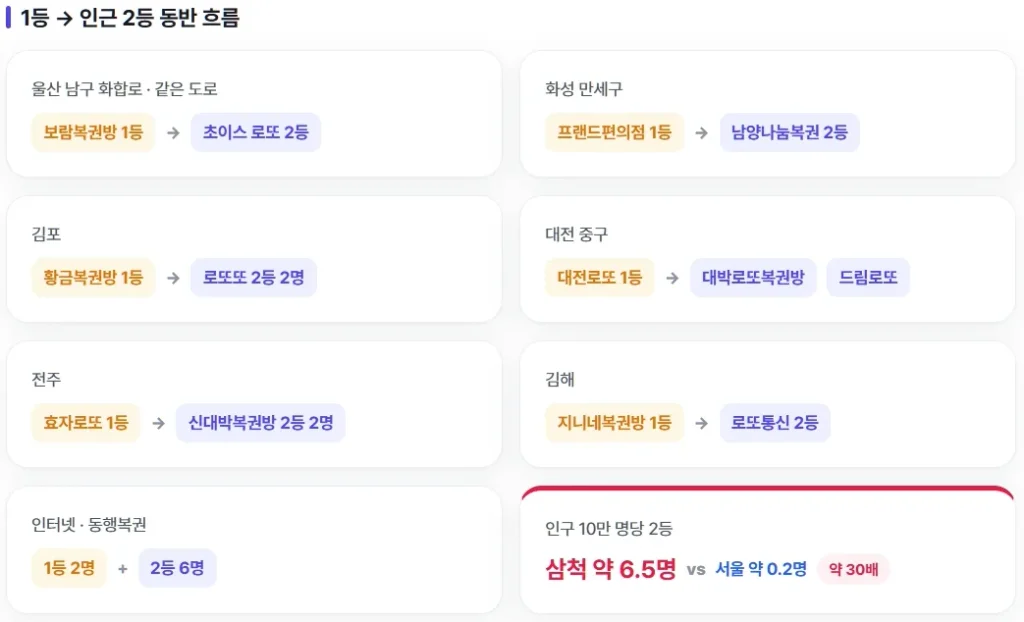Click arrow after 프랜드편의점 1등

[x=701, y=133]
